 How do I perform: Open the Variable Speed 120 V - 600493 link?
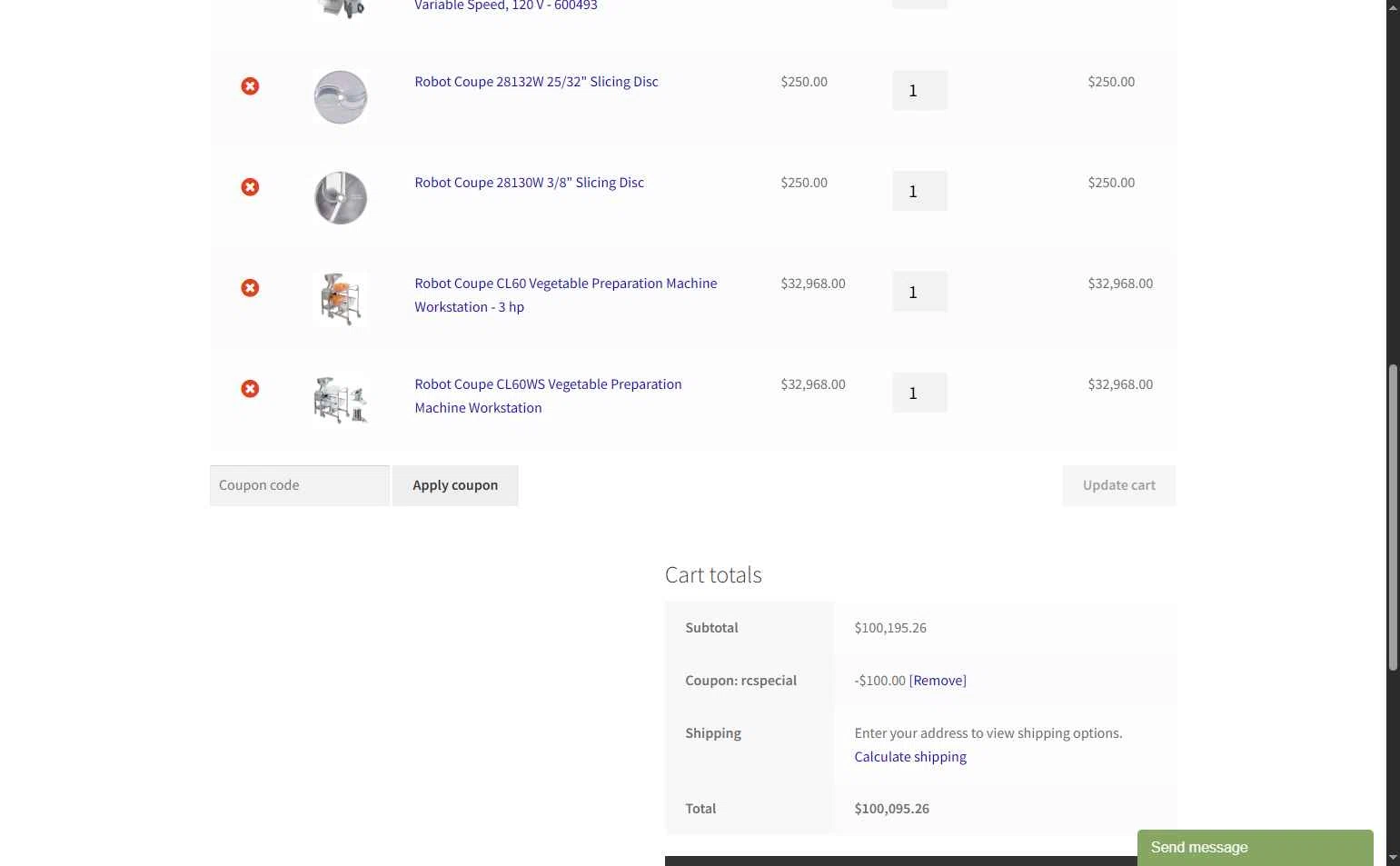[x=506, y=5]
